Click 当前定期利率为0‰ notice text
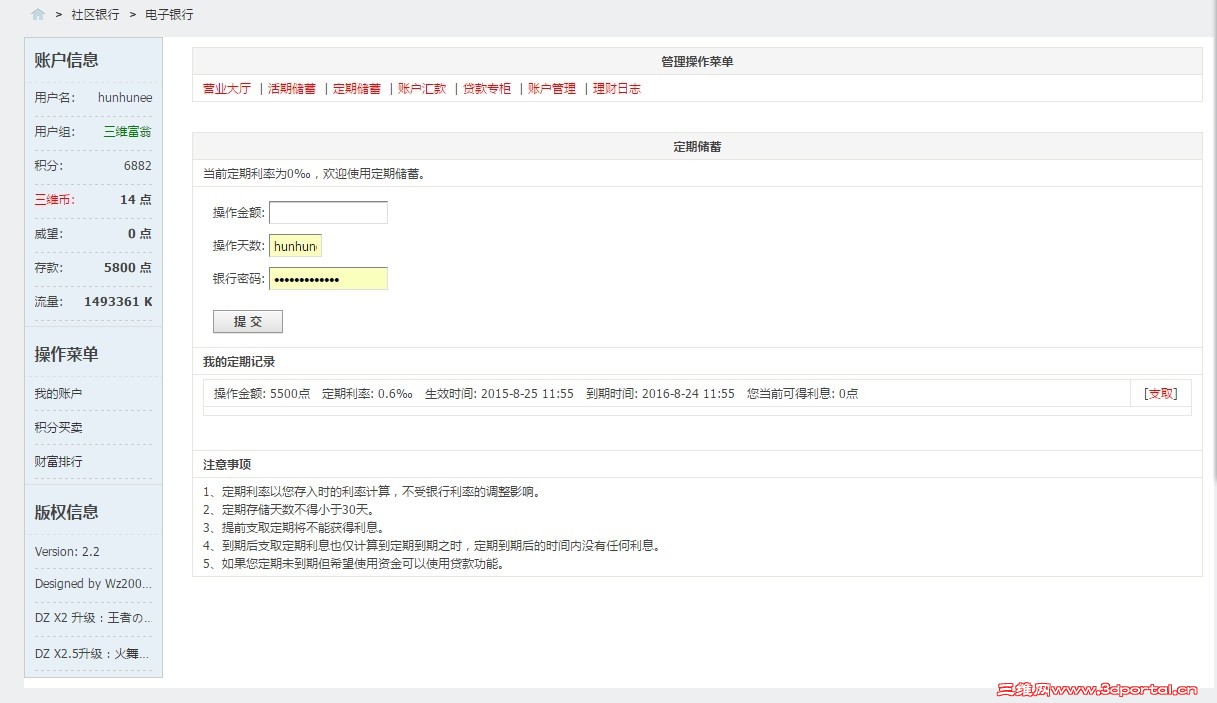 [314, 173]
